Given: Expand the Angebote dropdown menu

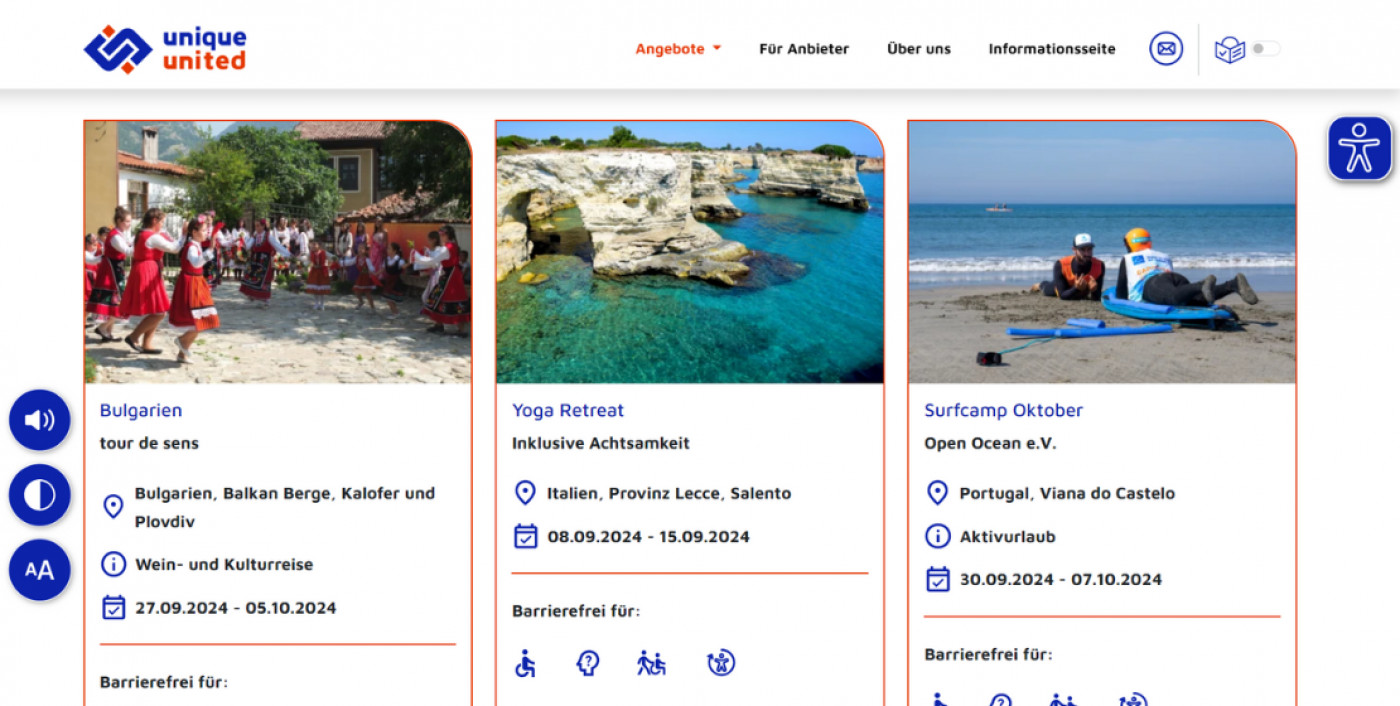Looking at the screenshot, I should click(678, 49).
